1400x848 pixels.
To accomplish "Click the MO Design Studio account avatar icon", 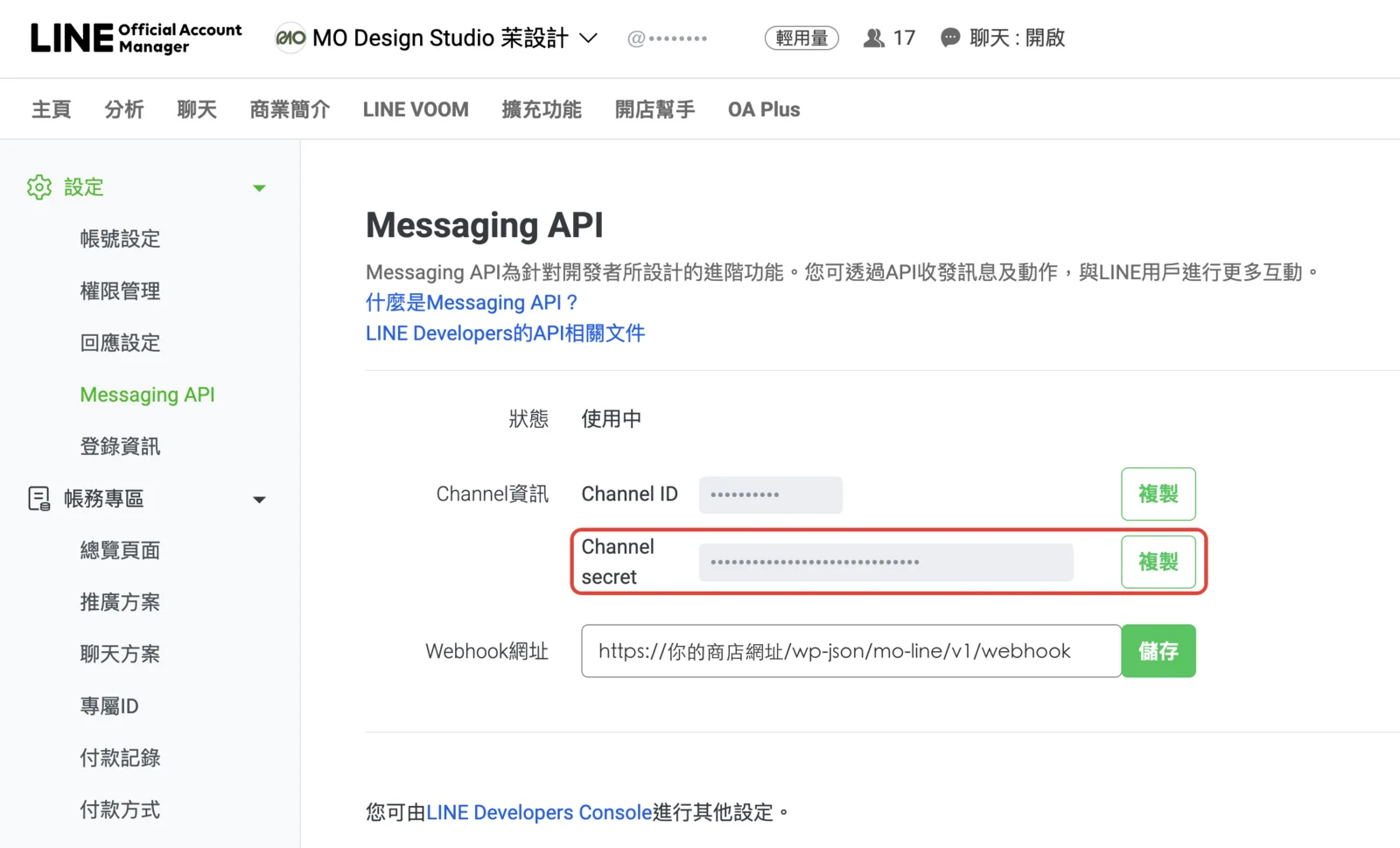I will click(x=290, y=38).
